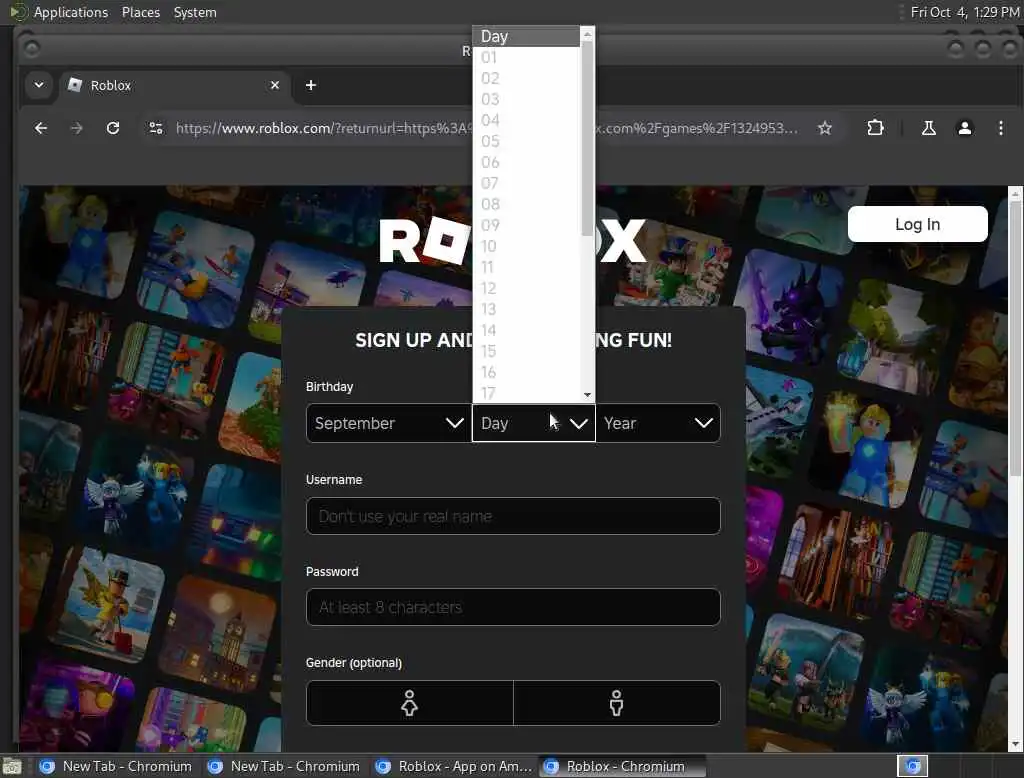Open the Chrome Labs flask icon
1024x778 pixels.
click(928, 128)
